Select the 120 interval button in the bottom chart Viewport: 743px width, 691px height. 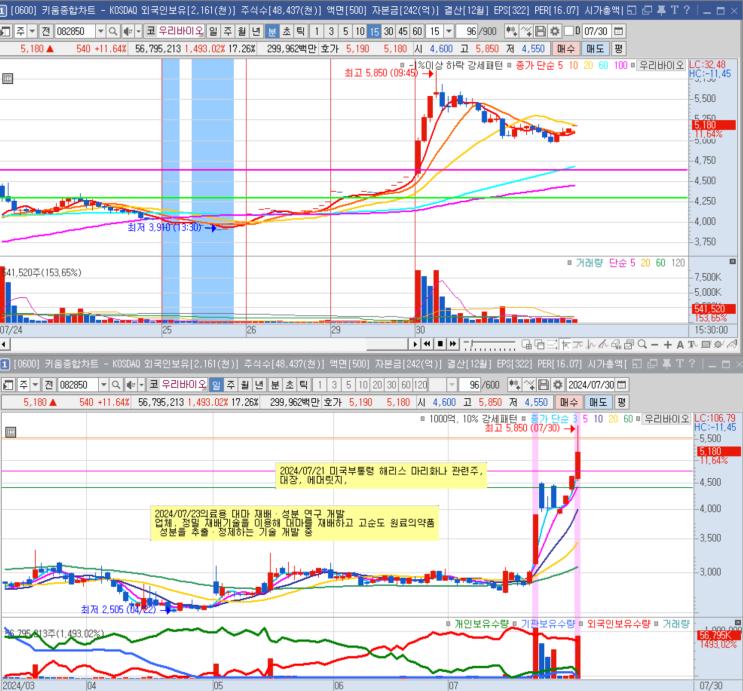click(420, 384)
